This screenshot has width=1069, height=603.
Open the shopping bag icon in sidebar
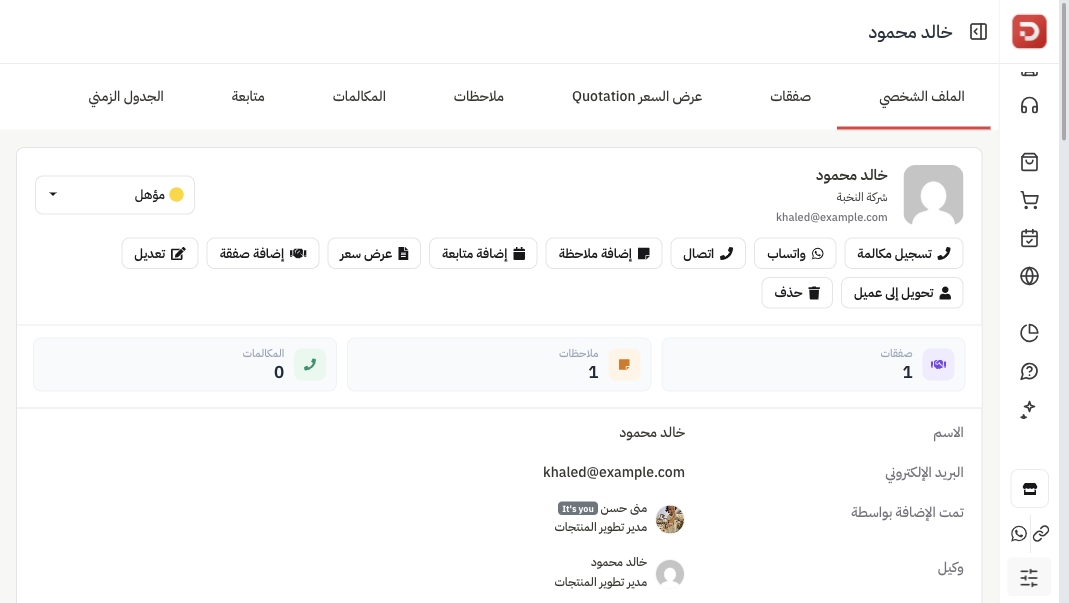(1029, 162)
